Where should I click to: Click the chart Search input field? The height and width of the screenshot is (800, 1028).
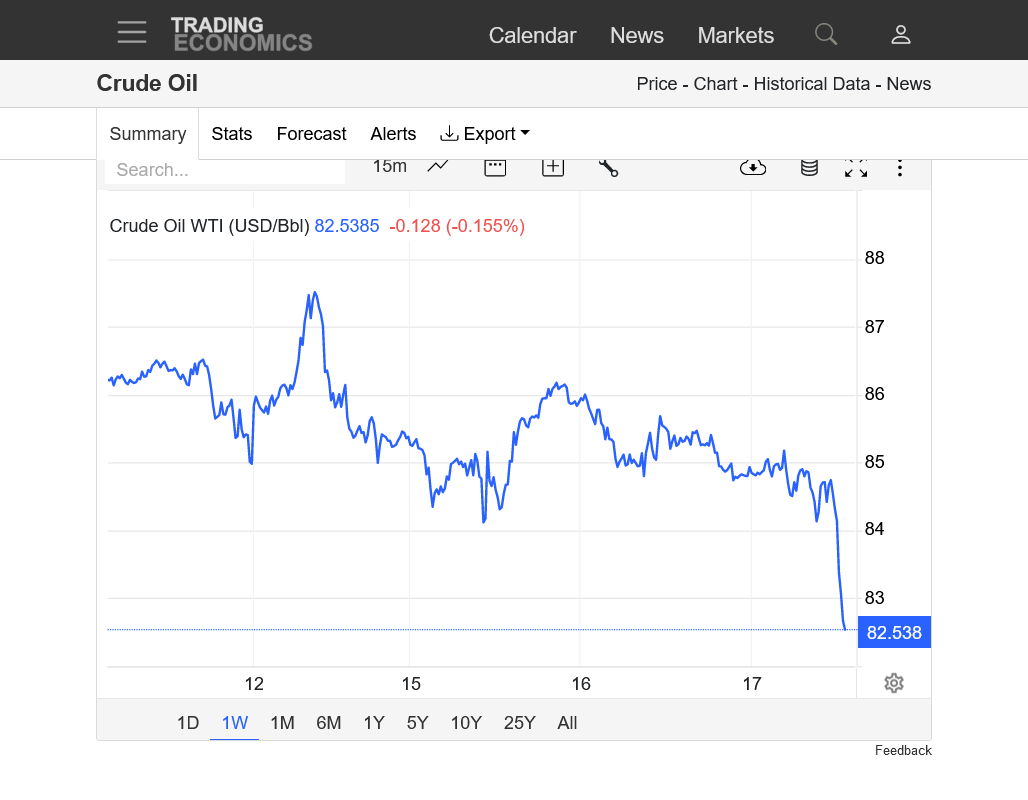click(x=225, y=170)
